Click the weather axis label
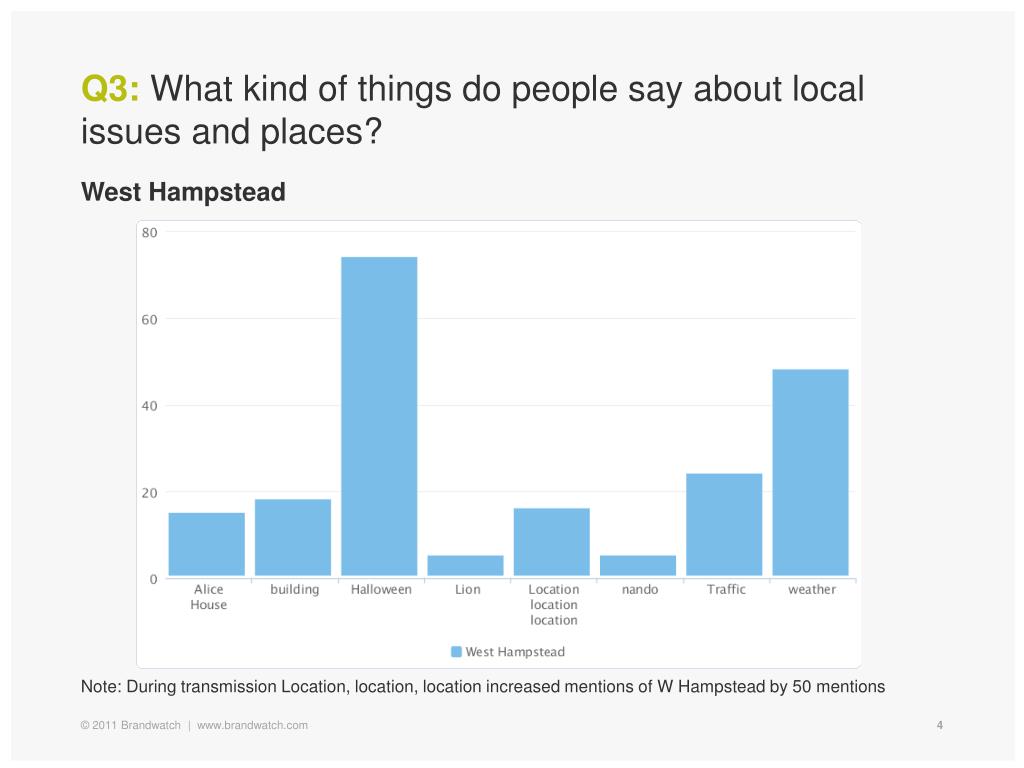 [x=812, y=589]
